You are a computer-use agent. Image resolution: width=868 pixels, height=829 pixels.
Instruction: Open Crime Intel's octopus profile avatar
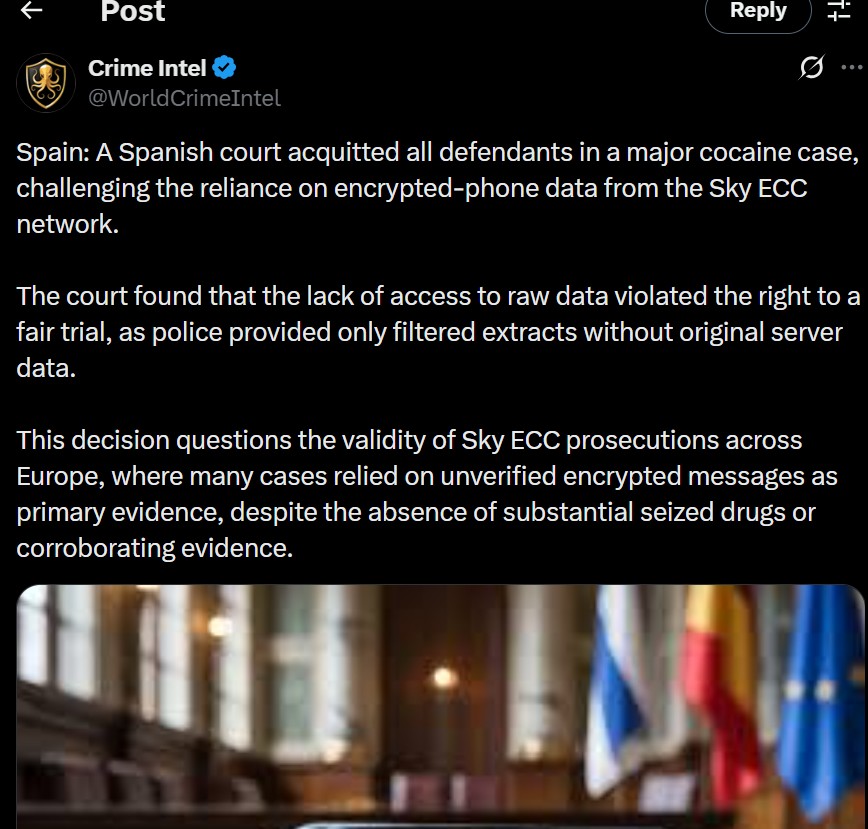coord(47,82)
